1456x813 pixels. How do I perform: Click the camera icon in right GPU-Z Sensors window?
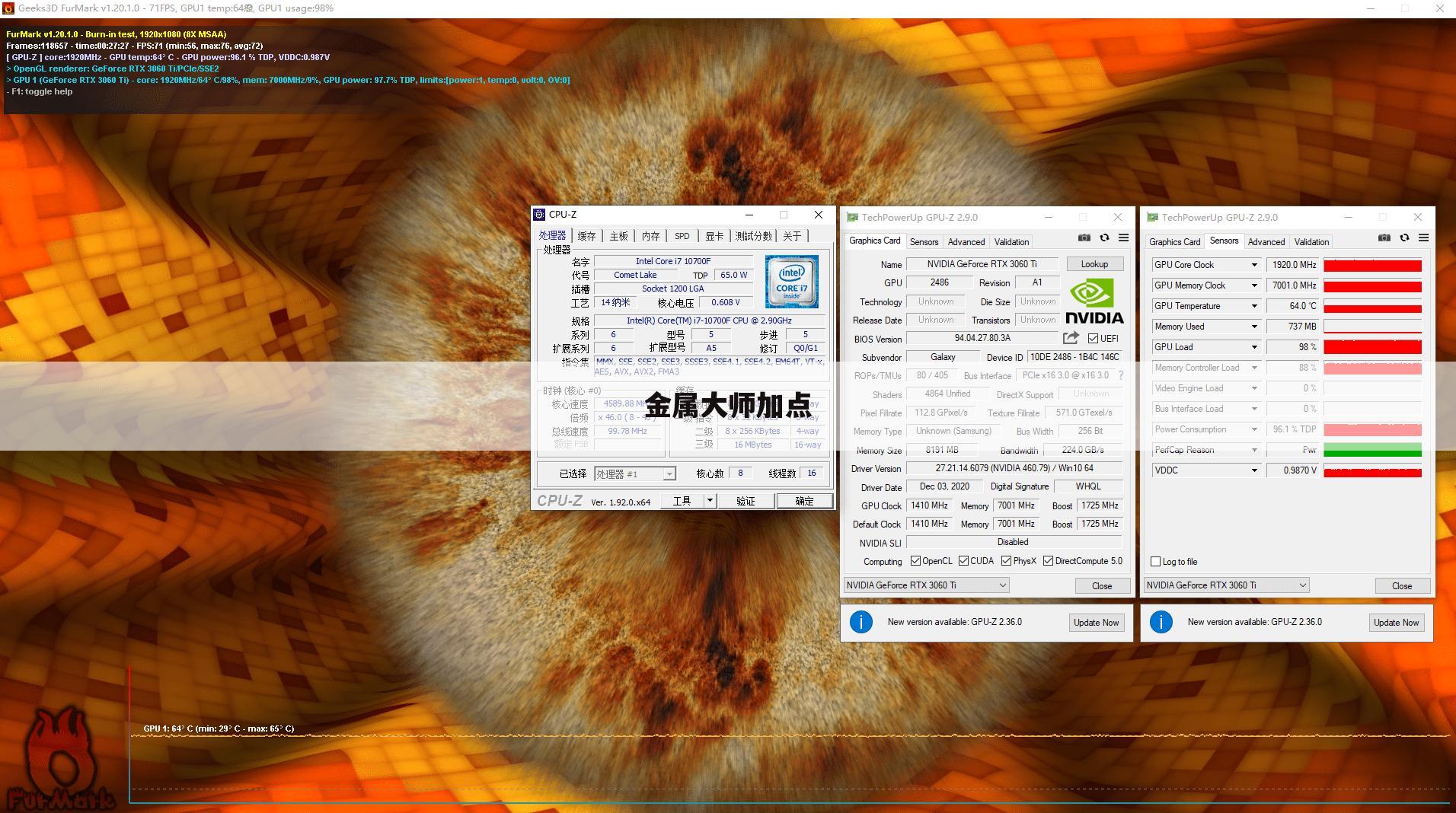[x=1384, y=238]
